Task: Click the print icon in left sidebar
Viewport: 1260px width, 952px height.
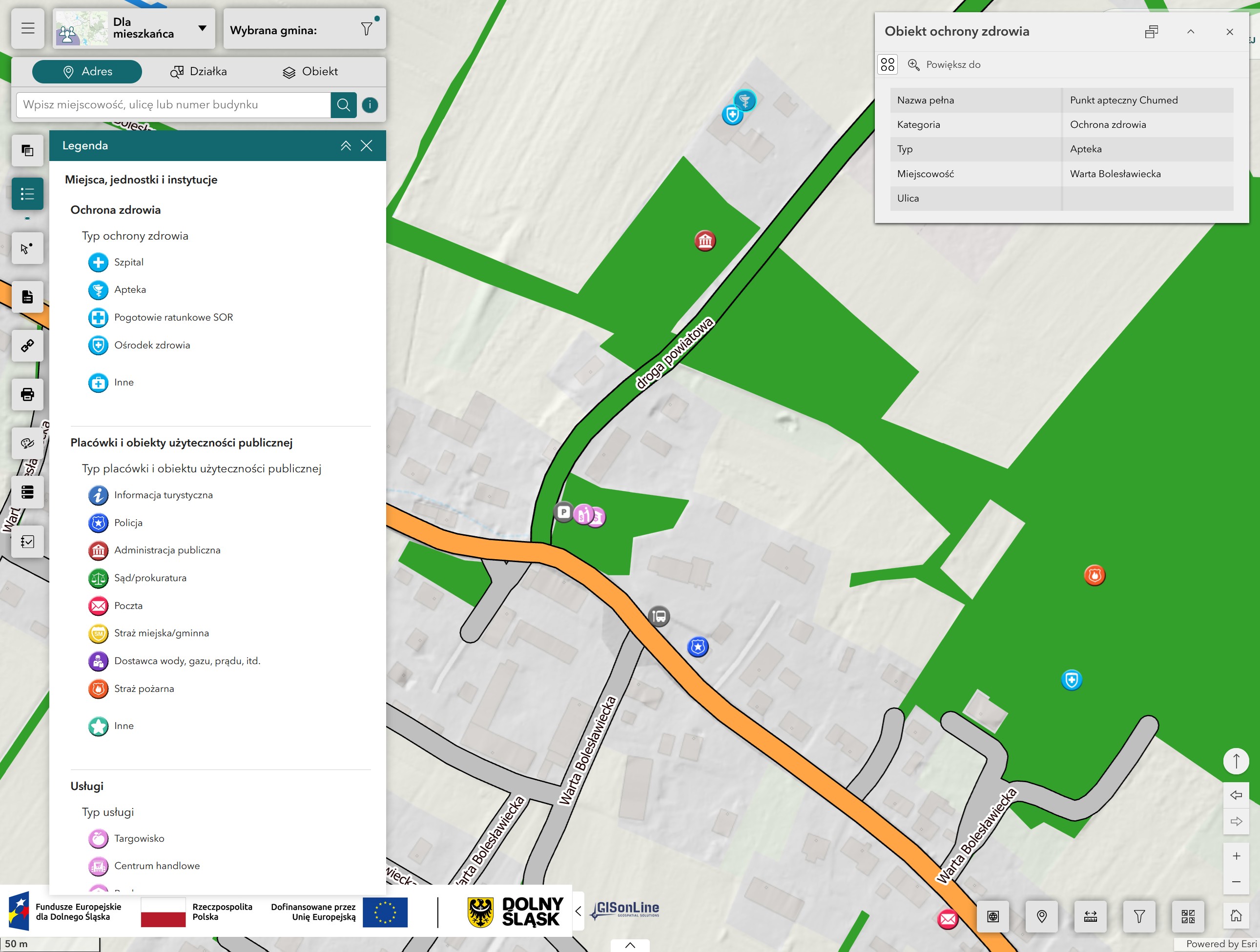Action: [x=27, y=394]
